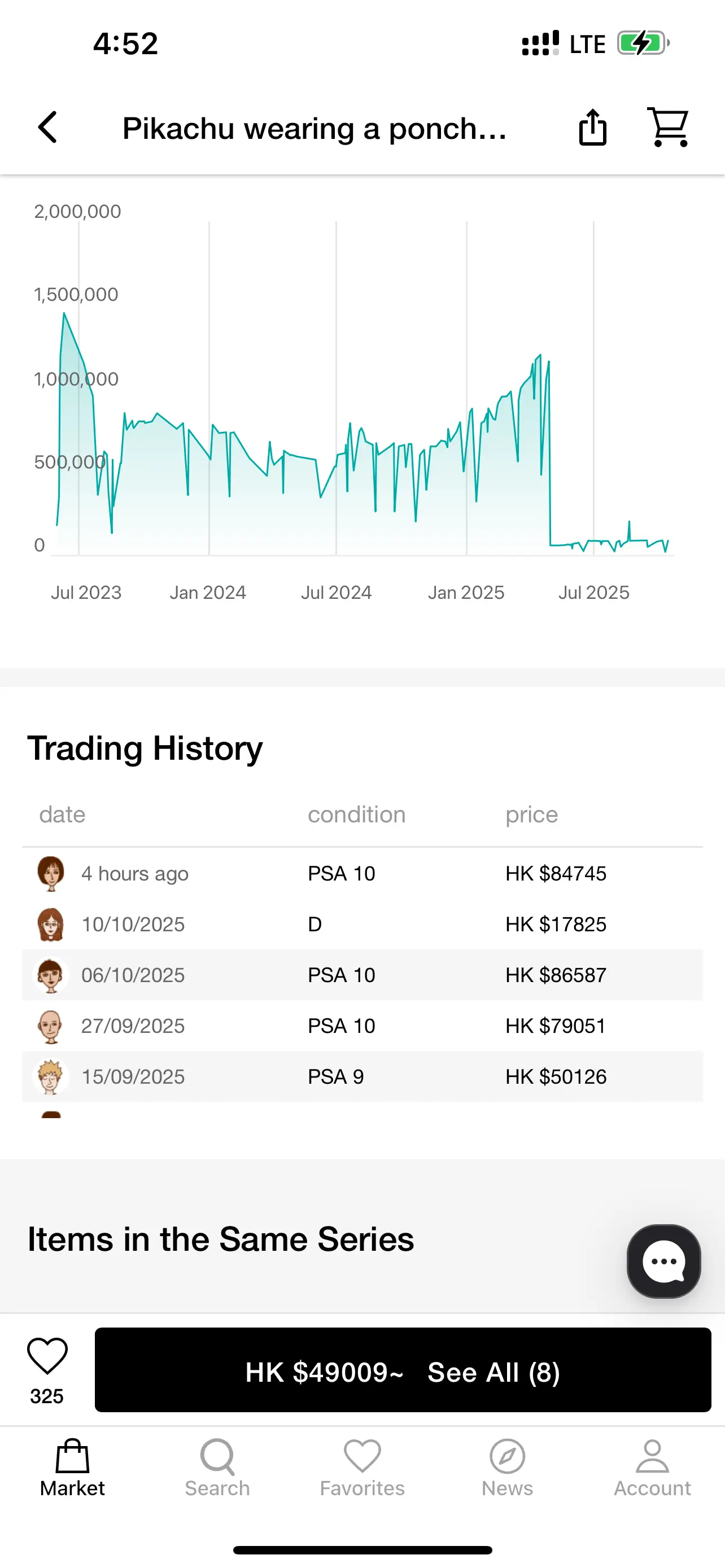Screen dimensions: 725x1568
Task: Tap the Jan 2025 label on chart axis
Action: point(466,592)
